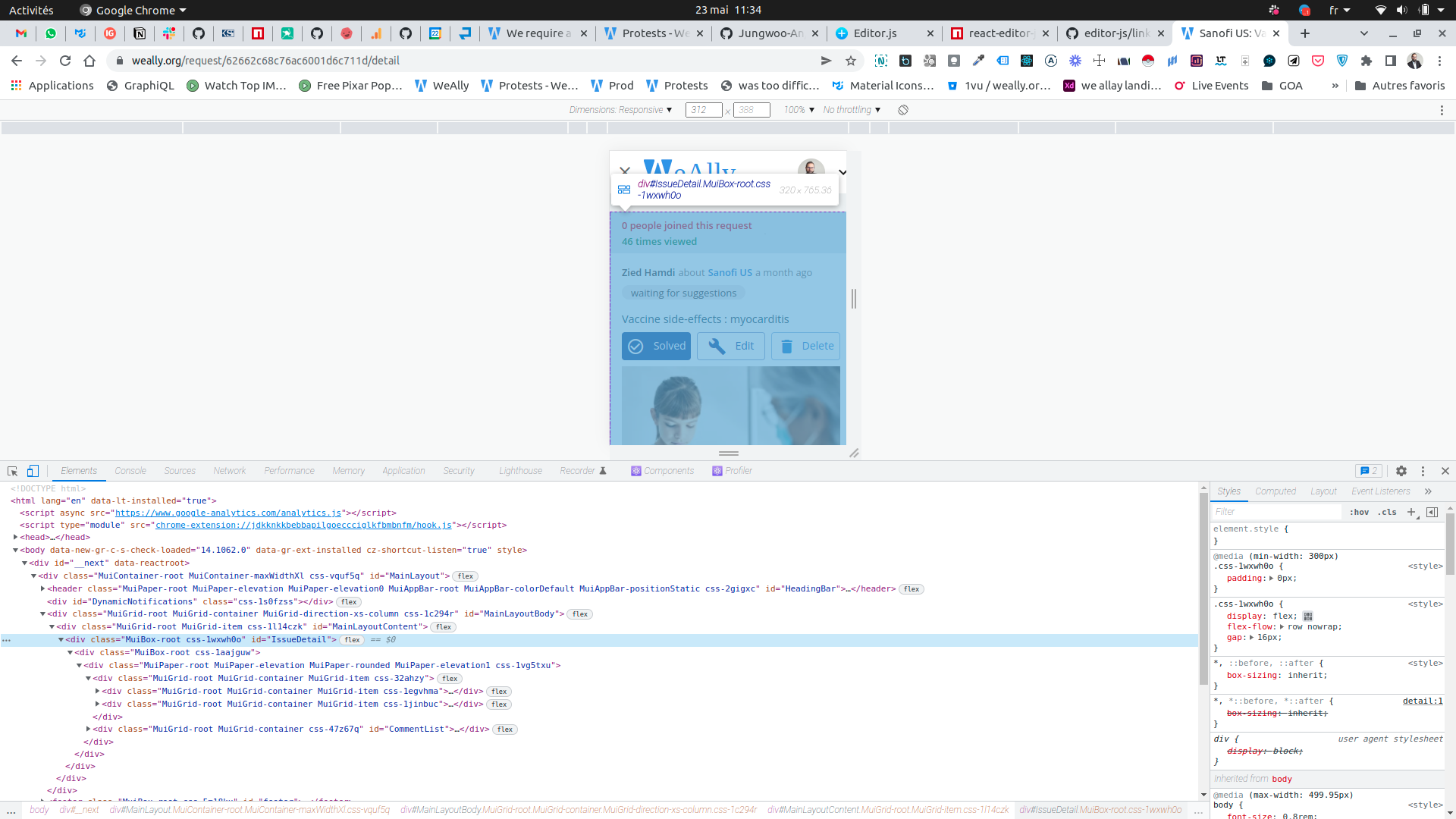Open the DevTools customize menu (three dots)
1456x819 pixels.
pos(1423,471)
